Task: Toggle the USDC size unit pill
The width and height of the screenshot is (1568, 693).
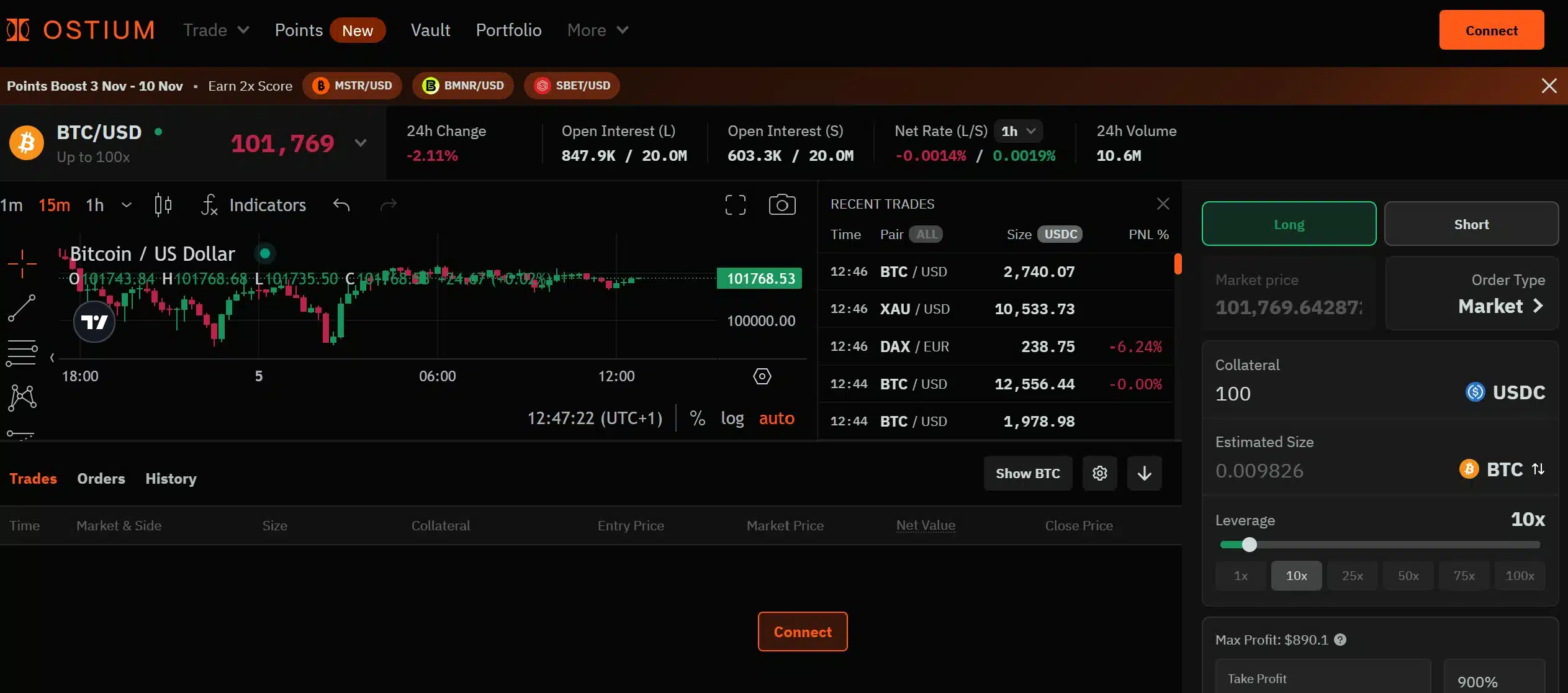Action: [x=1060, y=234]
